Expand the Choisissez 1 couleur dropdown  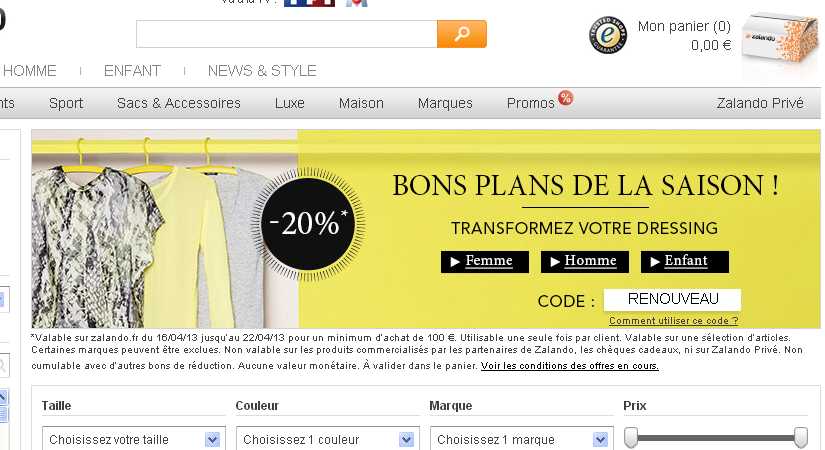pos(328,439)
